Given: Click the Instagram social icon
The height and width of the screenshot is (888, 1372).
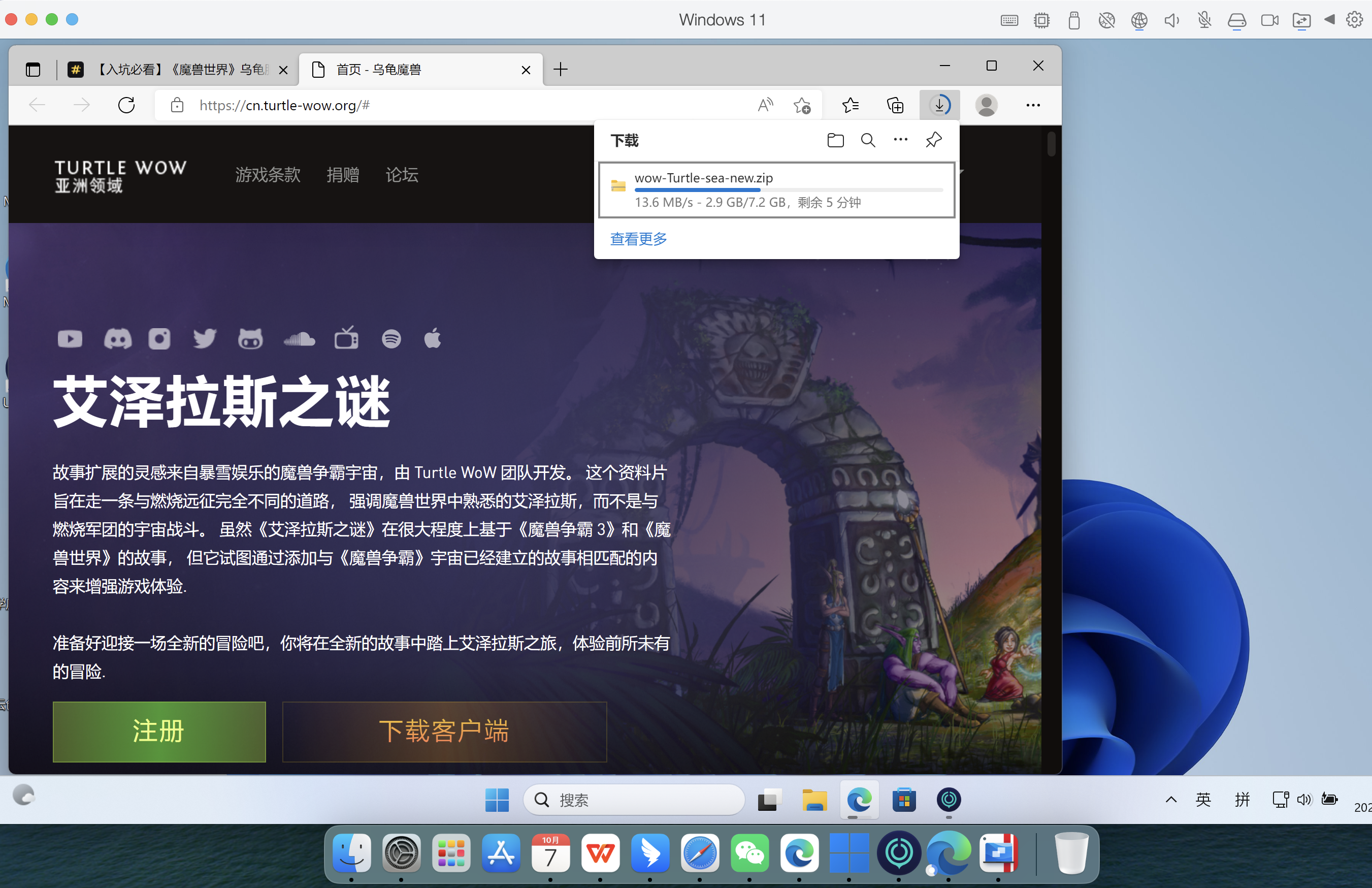Looking at the screenshot, I should (x=159, y=338).
